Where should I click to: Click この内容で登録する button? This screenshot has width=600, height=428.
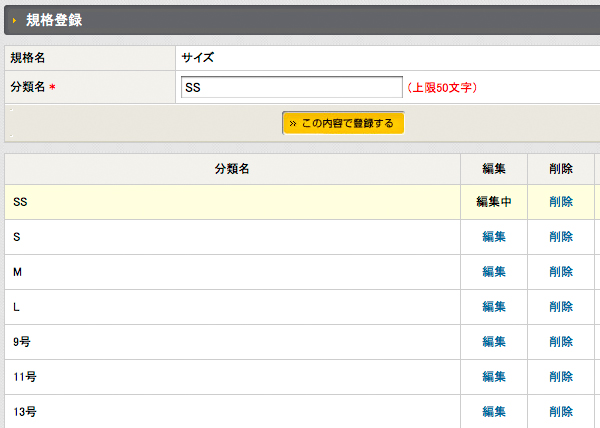pyautogui.click(x=343, y=123)
